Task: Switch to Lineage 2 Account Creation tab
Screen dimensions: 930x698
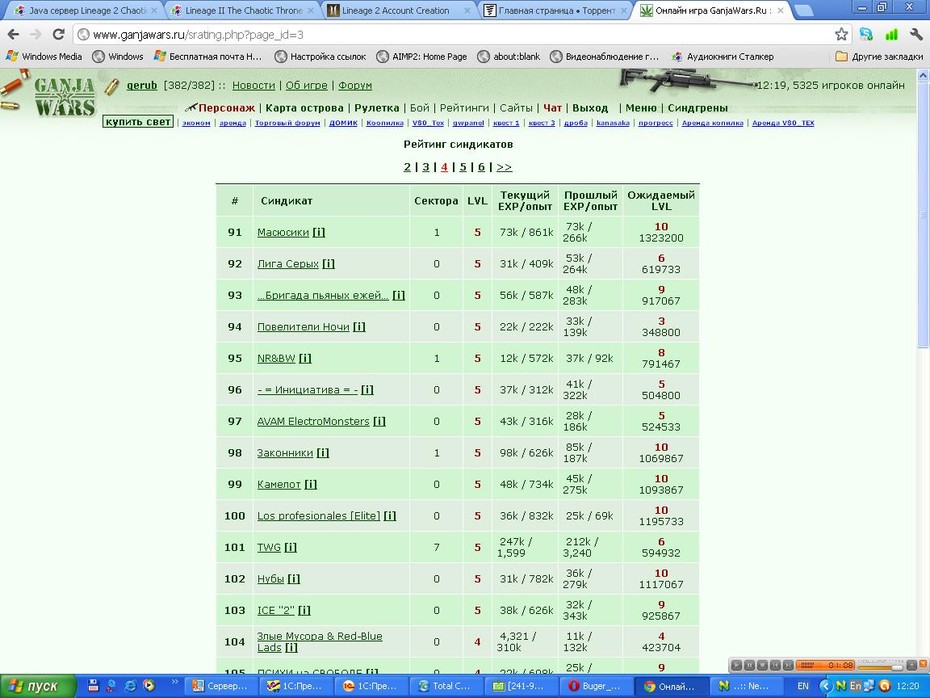Action: coord(399,10)
